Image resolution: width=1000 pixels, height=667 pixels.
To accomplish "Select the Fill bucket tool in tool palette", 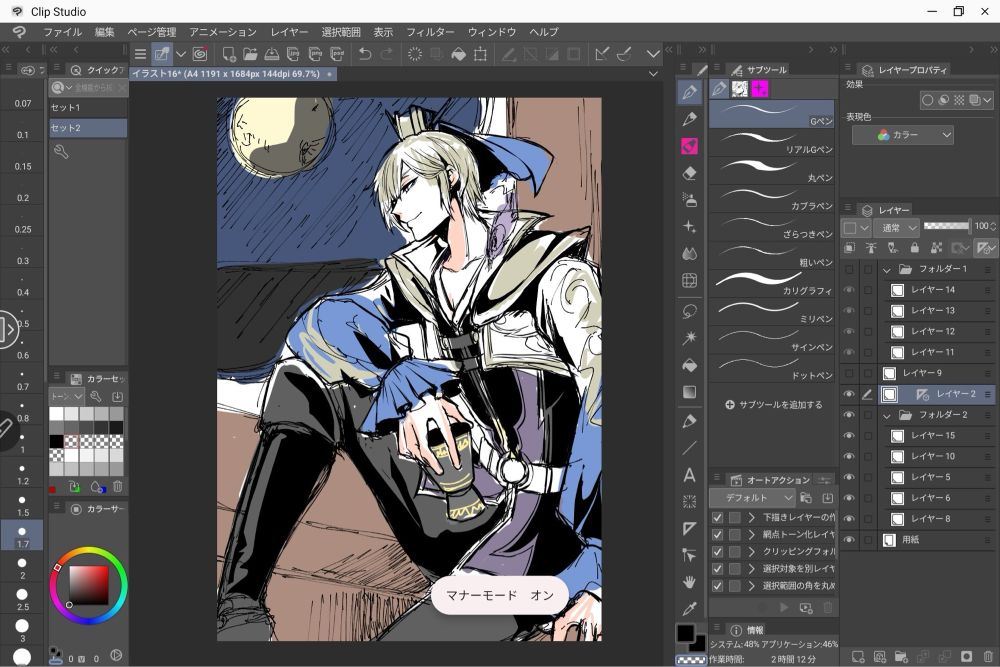I will pos(689,365).
